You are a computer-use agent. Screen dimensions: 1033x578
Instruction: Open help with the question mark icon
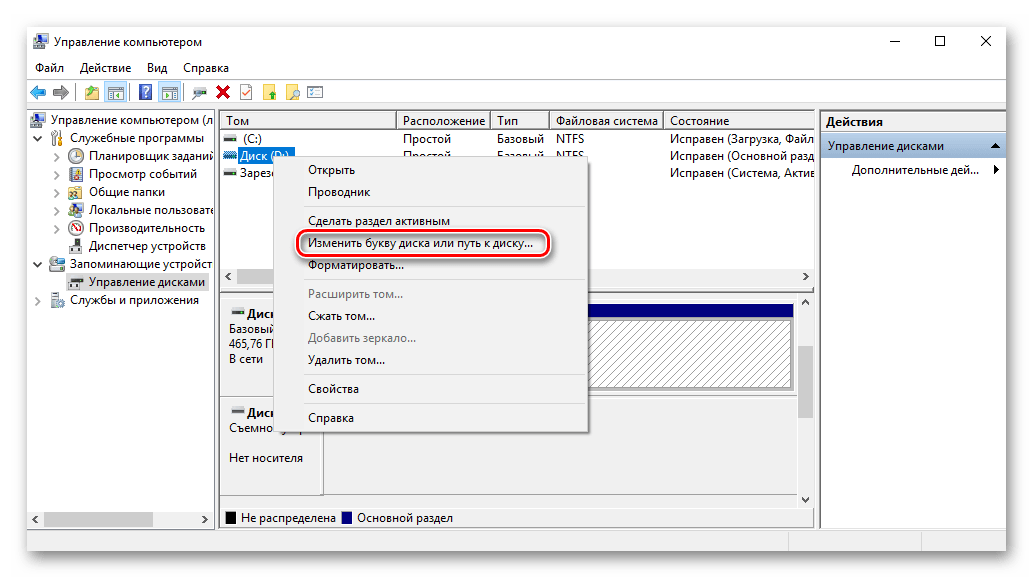pos(146,93)
